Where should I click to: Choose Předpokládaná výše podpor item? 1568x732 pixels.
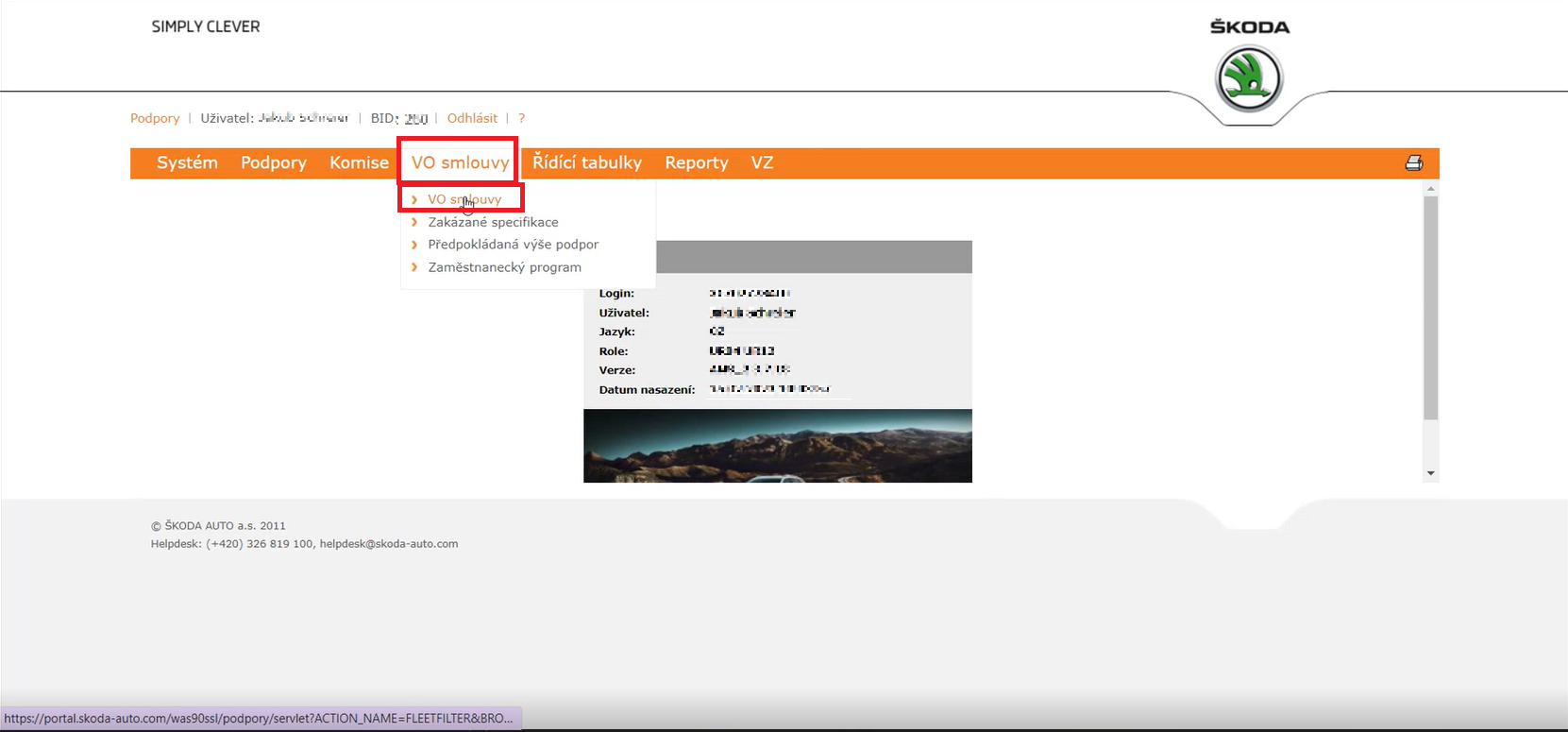(513, 245)
